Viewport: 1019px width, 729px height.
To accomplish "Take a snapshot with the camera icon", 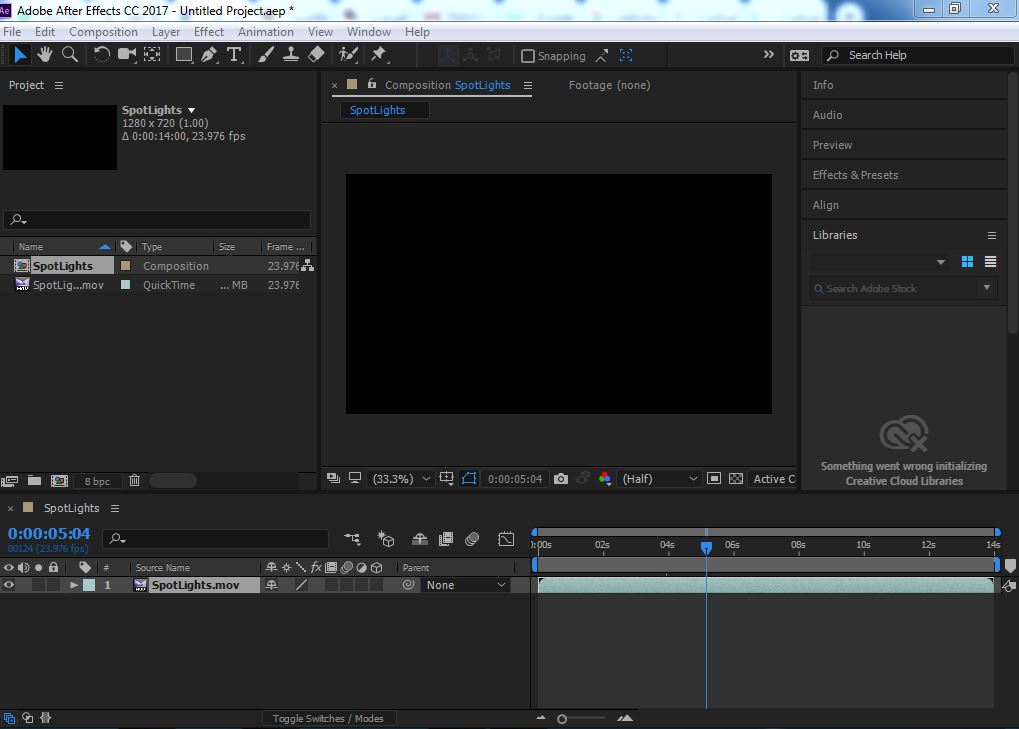I will point(561,479).
